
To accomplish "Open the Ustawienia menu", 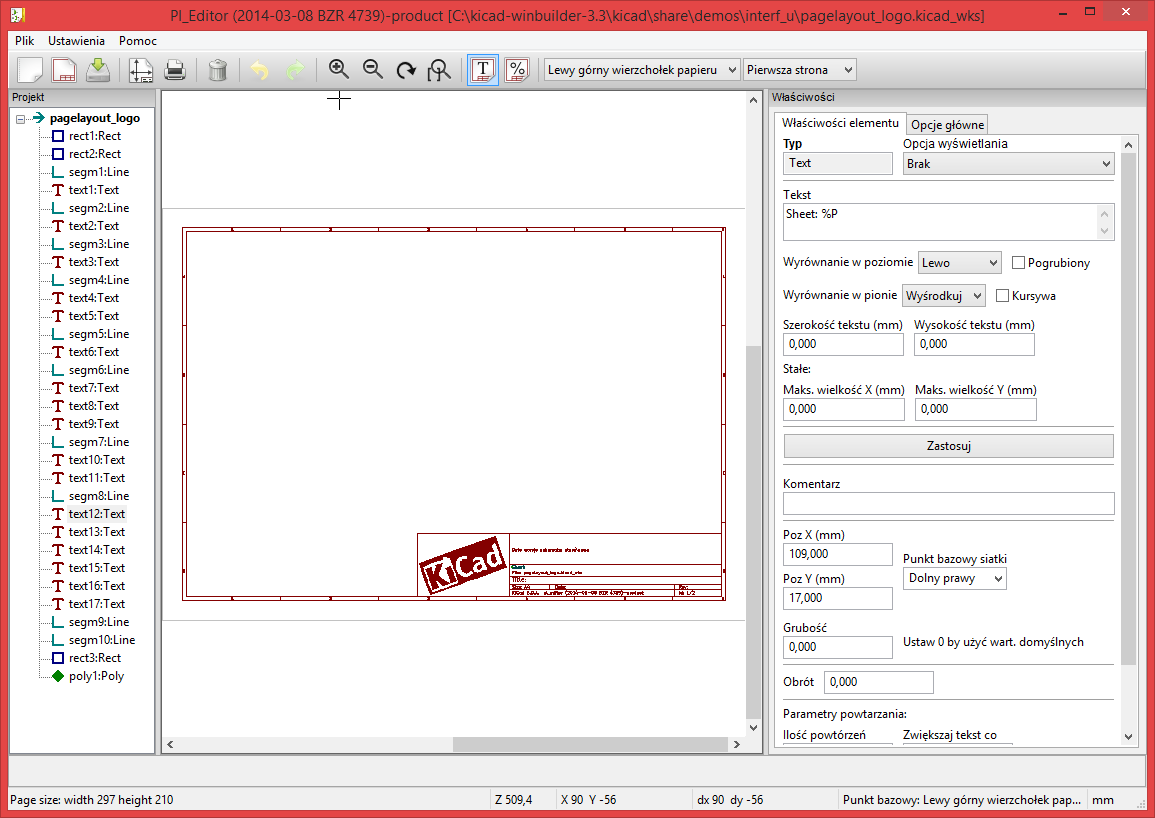I will pyautogui.click(x=76, y=41).
